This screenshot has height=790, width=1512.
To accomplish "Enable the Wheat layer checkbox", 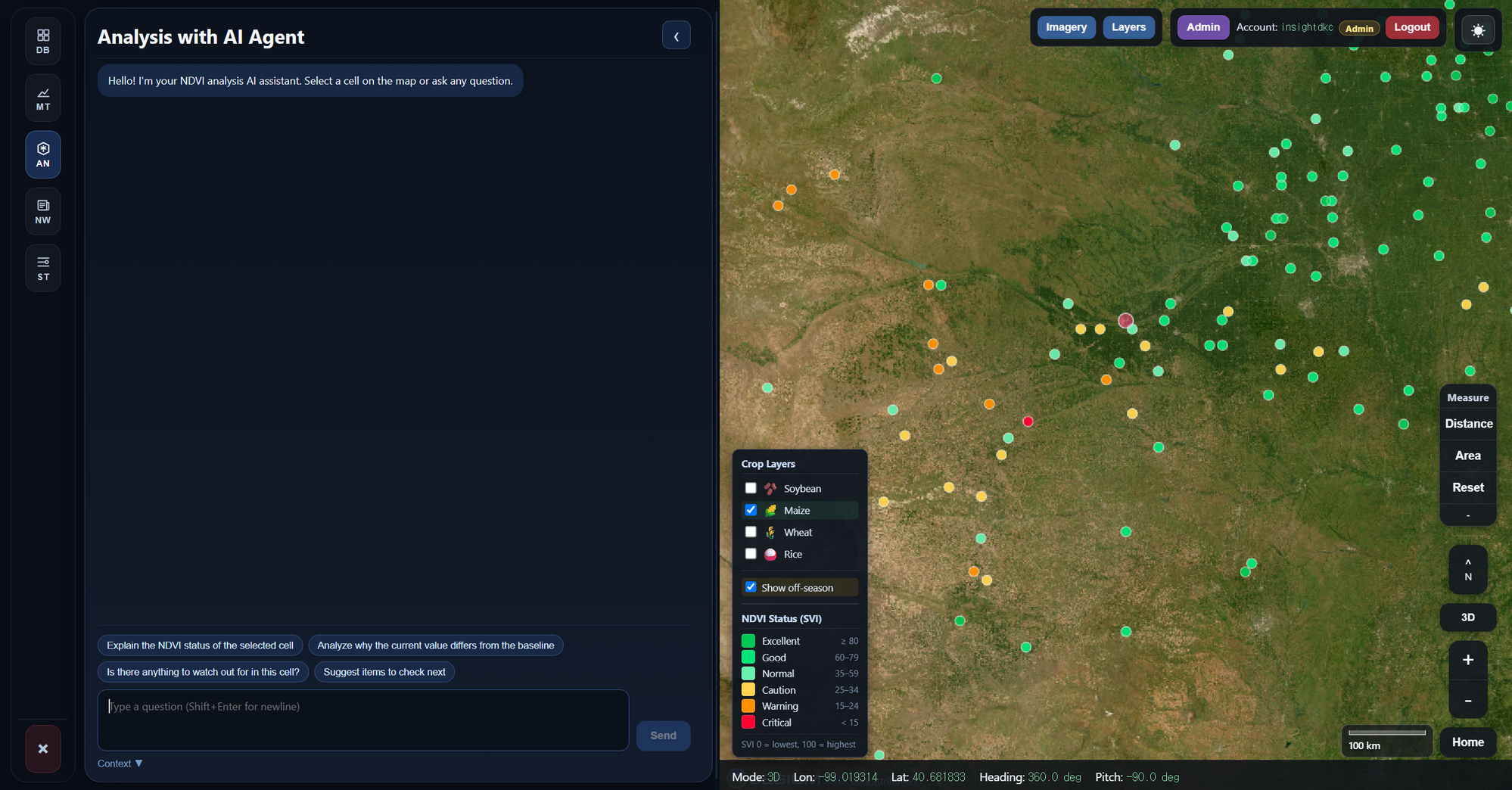I will tap(751, 532).
